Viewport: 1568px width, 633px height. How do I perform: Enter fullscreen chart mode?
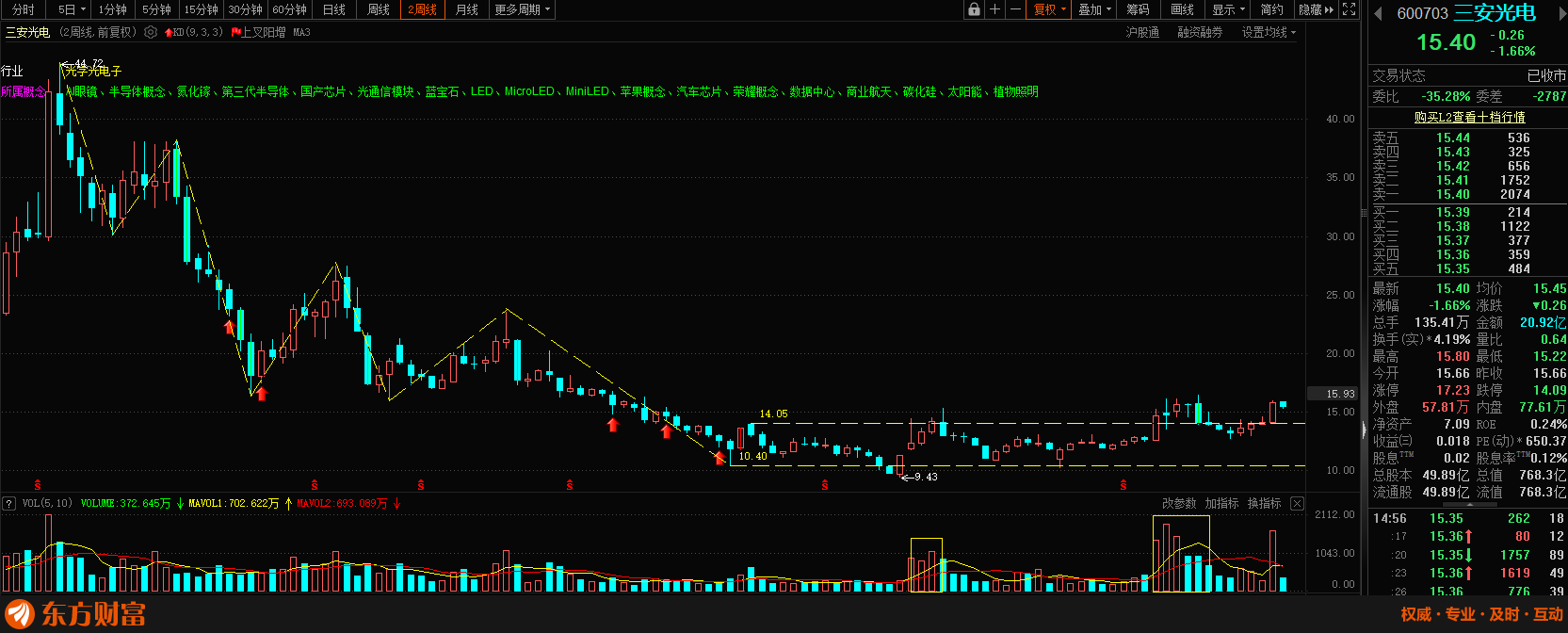point(1349,9)
